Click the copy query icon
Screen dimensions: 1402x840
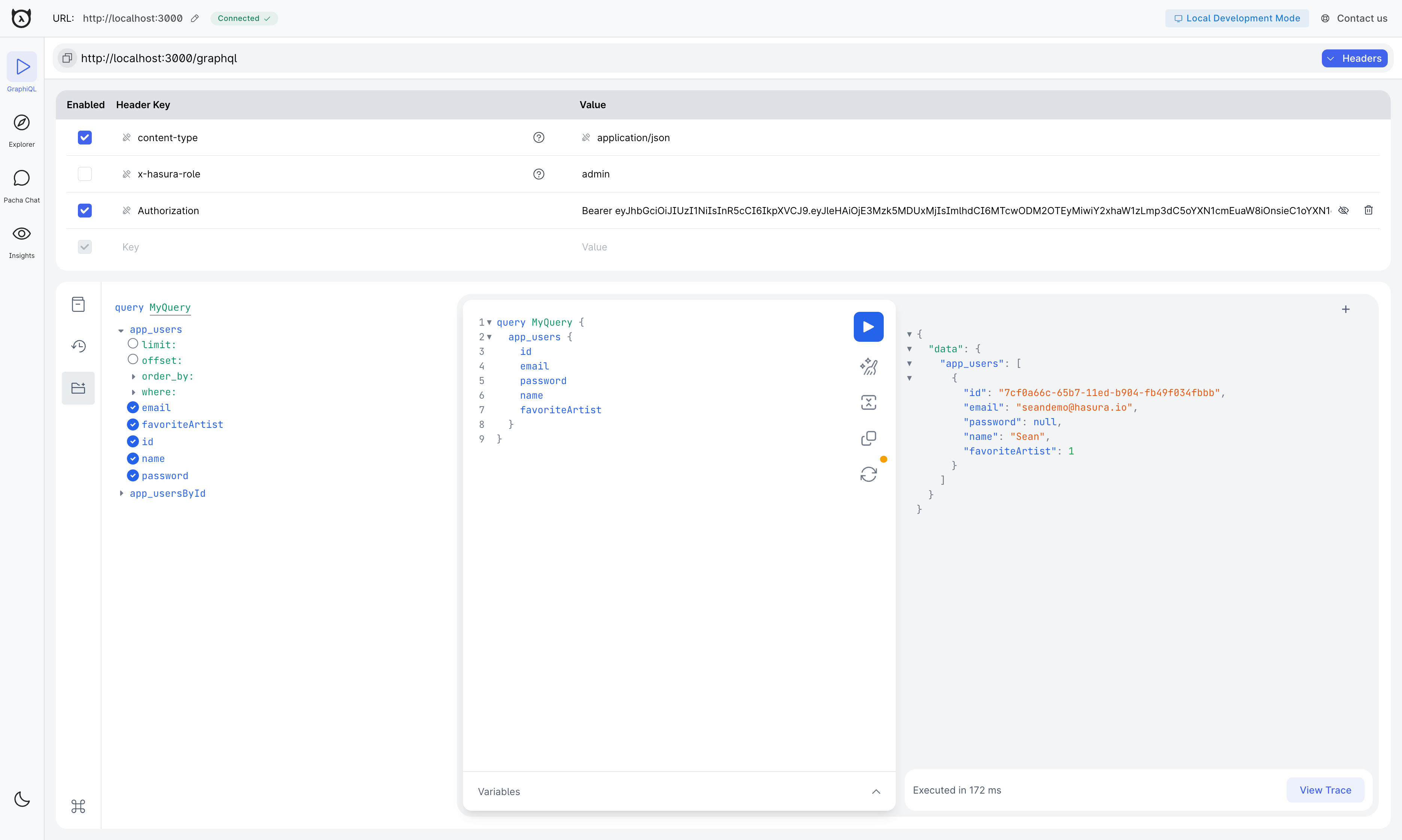pos(868,438)
